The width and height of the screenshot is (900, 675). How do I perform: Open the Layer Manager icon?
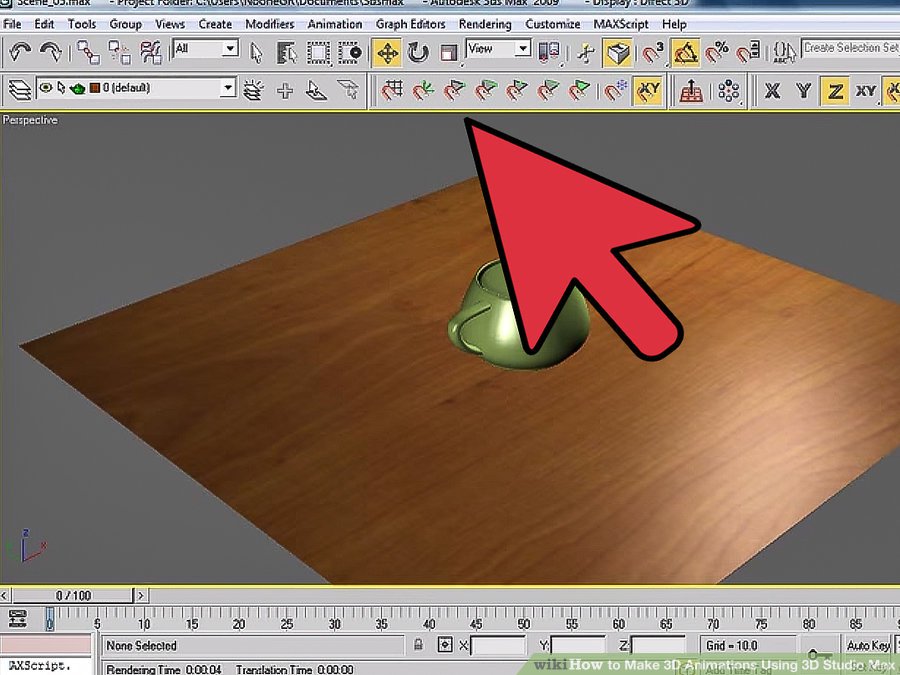point(19,91)
